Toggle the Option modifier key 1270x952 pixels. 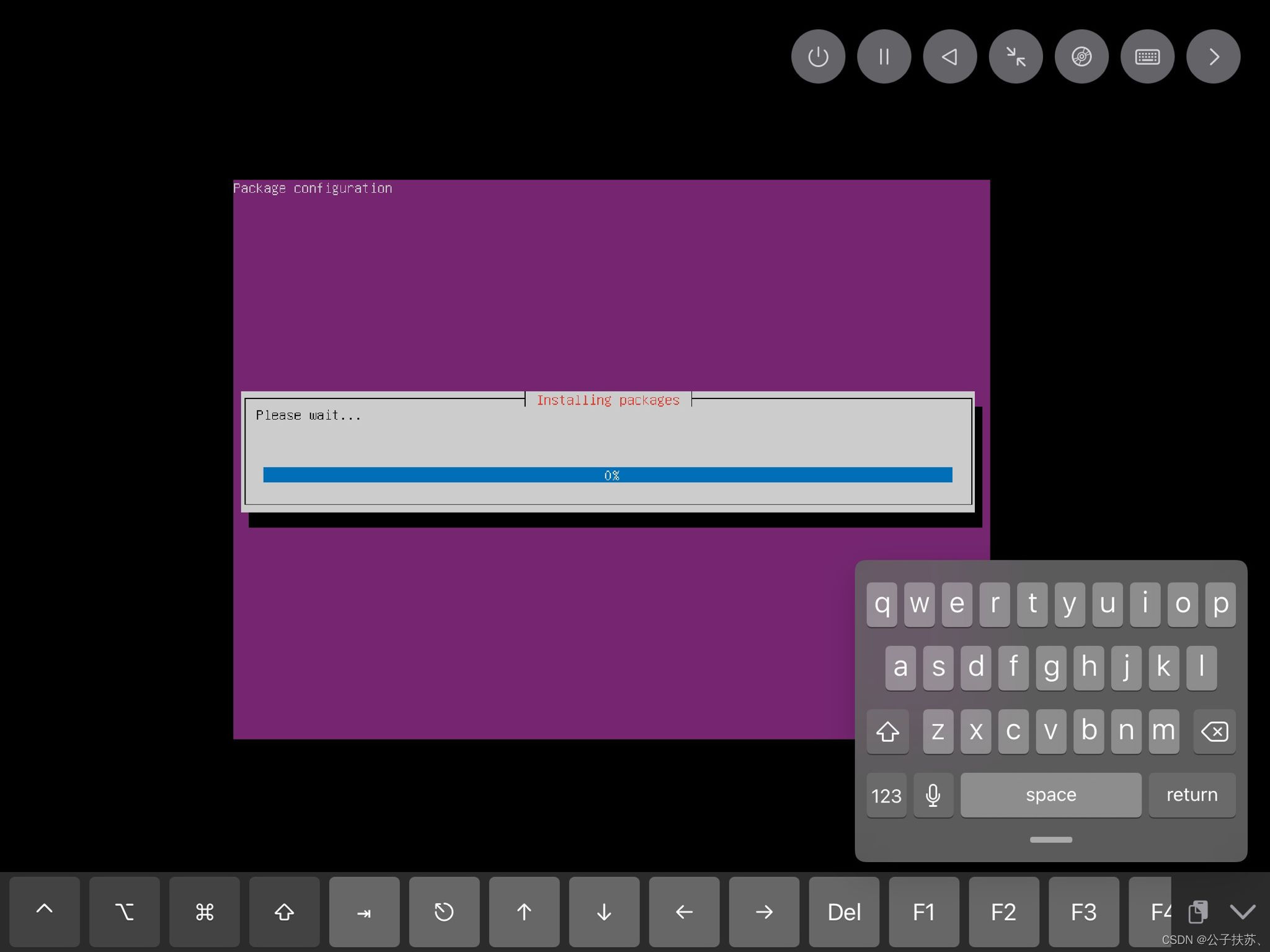[124, 911]
